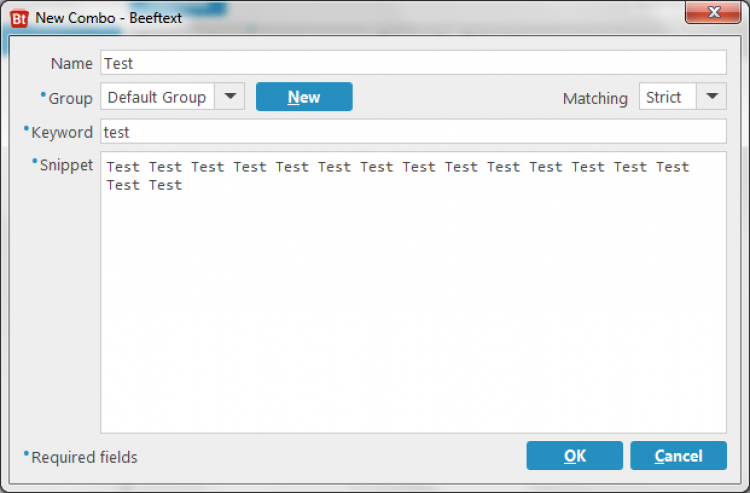Screen dimensions: 750x493
Task: Click the Matching label
Action: (x=595, y=99)
